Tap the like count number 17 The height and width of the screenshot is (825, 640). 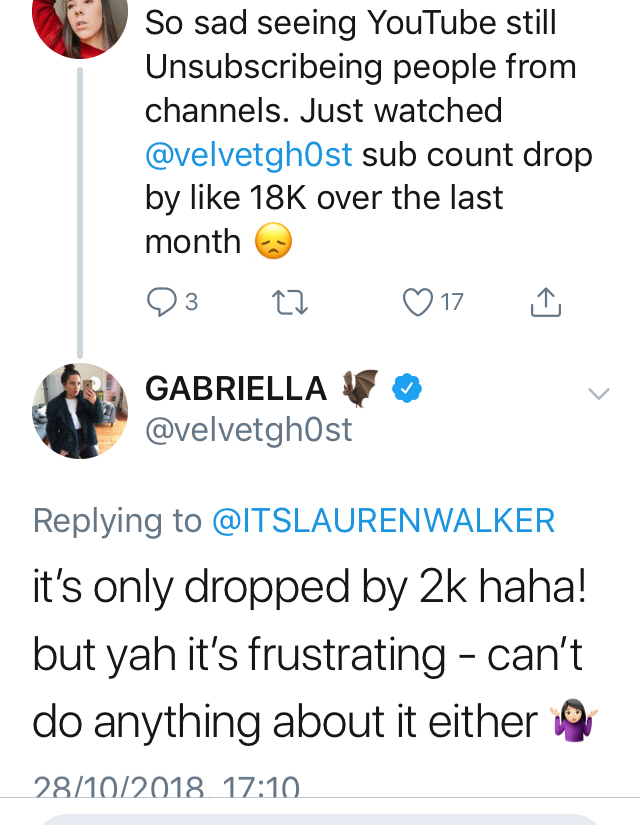[452, 302]
